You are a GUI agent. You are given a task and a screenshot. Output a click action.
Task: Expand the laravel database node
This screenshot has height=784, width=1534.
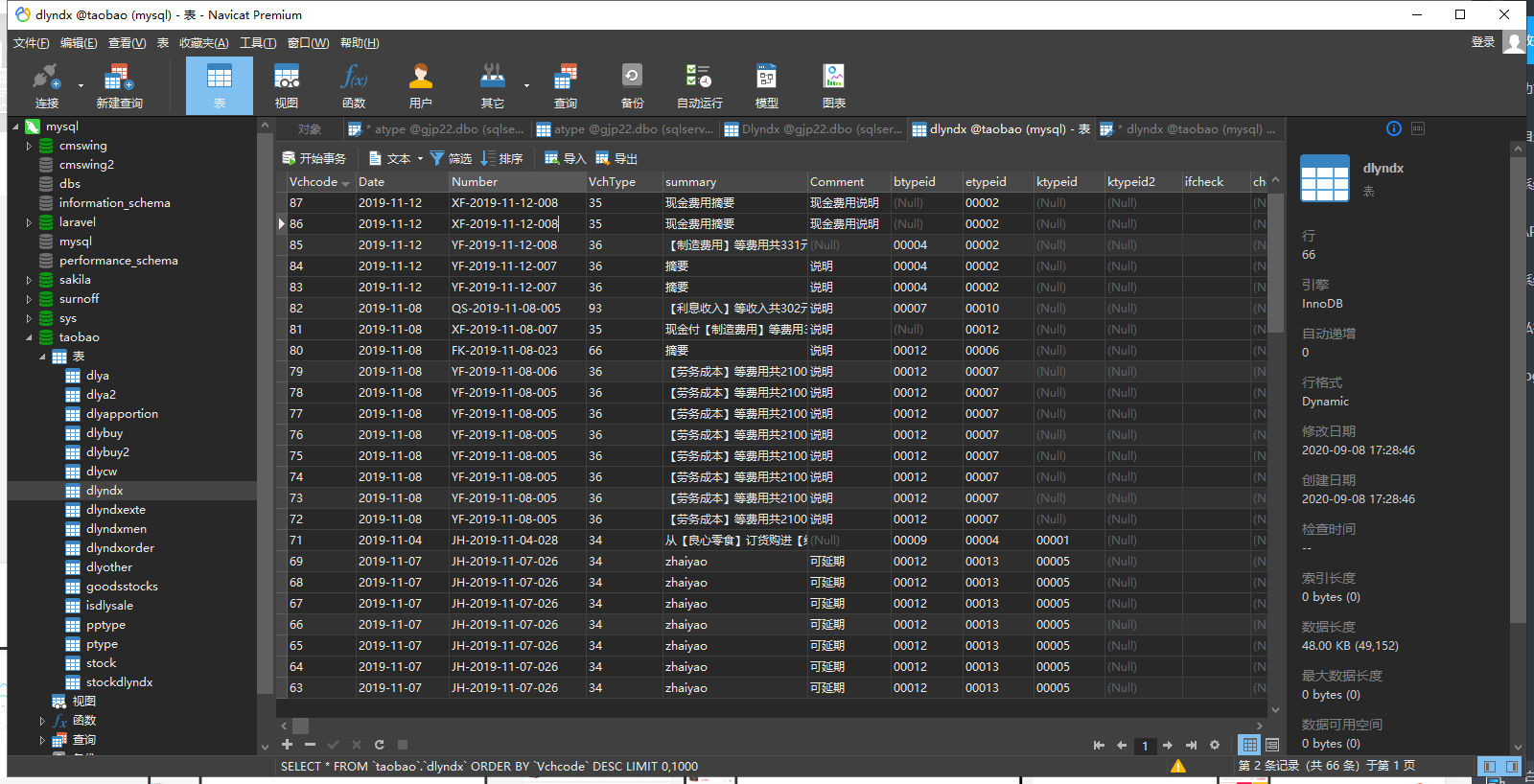tap(29, 222)
